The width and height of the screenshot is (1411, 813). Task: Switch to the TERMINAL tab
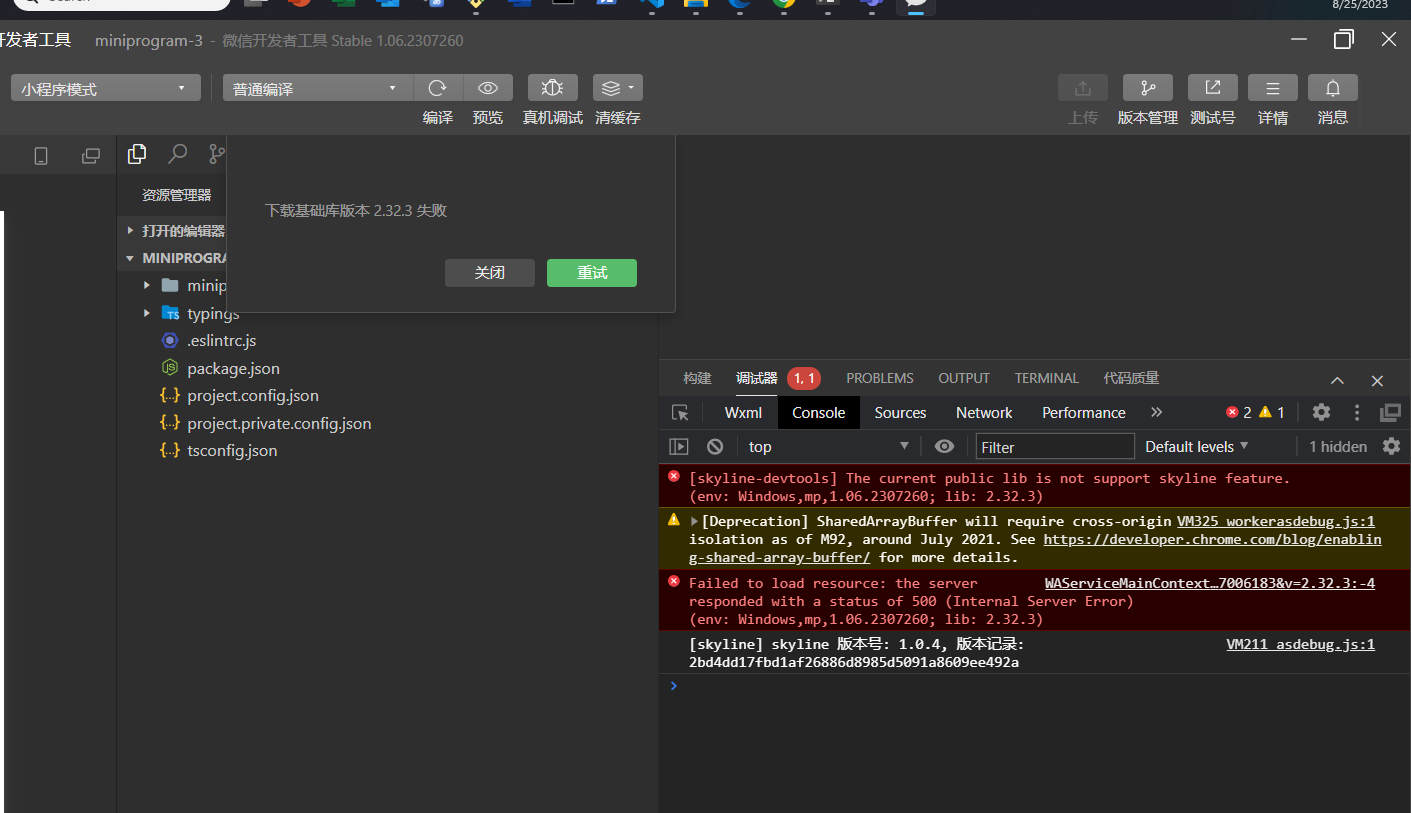(1047, 378)
